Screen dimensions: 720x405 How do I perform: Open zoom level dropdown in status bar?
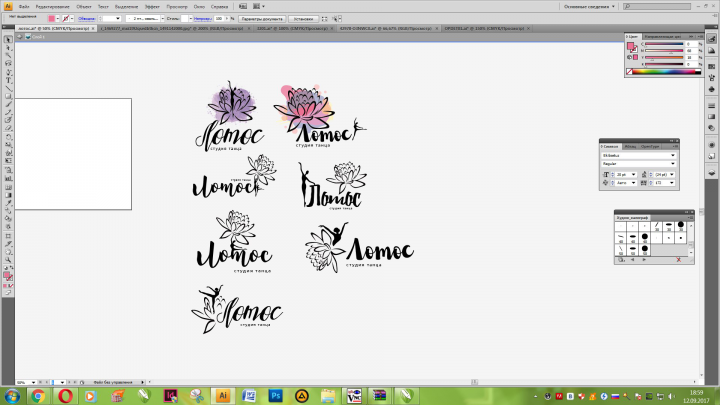click(x=33, y=382)
